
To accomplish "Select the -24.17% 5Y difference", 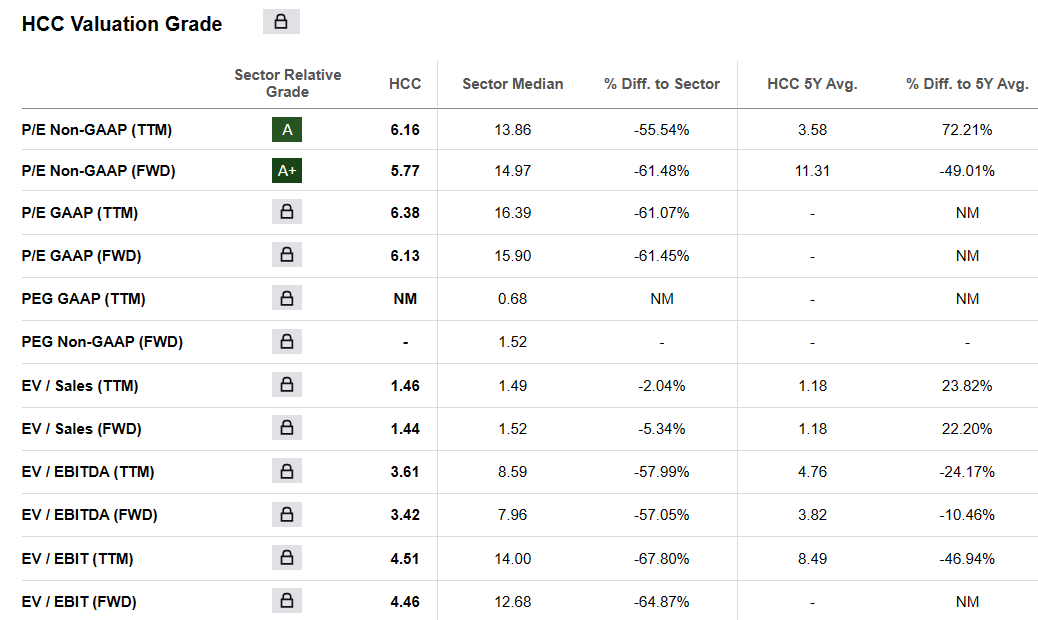I will coord(967,472).
